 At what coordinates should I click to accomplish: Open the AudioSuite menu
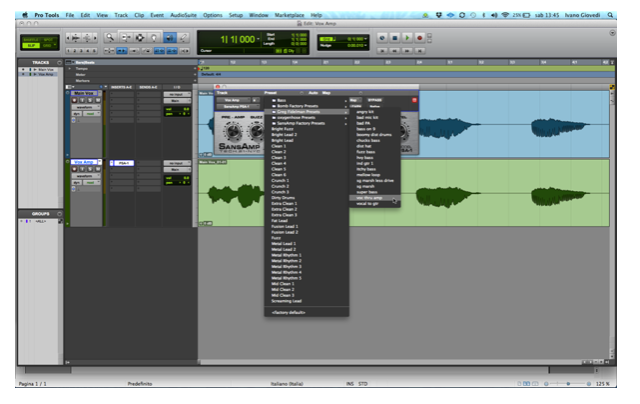pyautogui.click(x=183, y=15)
